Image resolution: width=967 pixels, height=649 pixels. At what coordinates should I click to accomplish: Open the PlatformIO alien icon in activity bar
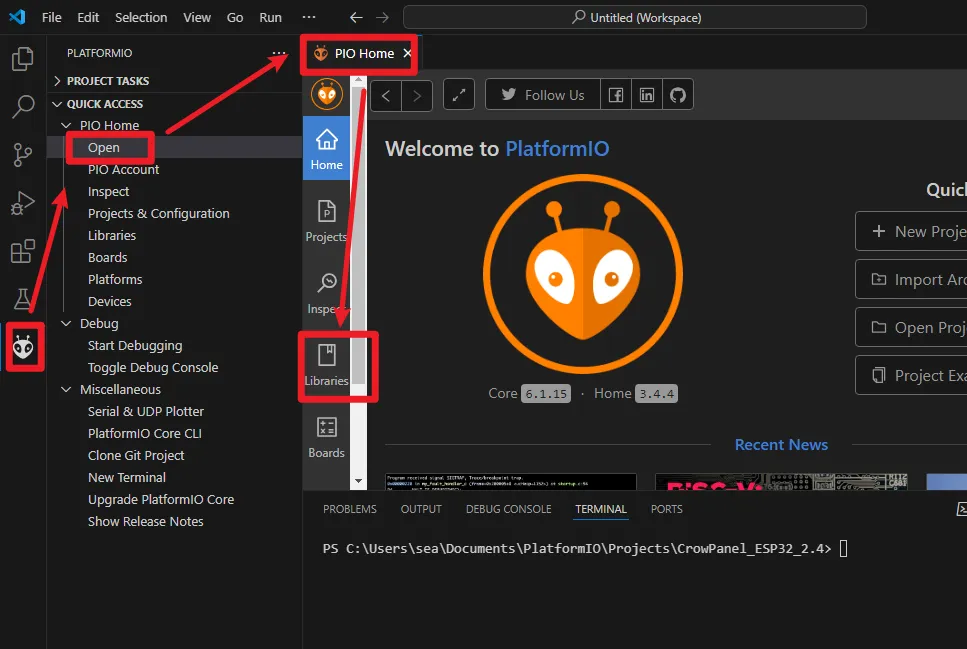tap(23, 347)
